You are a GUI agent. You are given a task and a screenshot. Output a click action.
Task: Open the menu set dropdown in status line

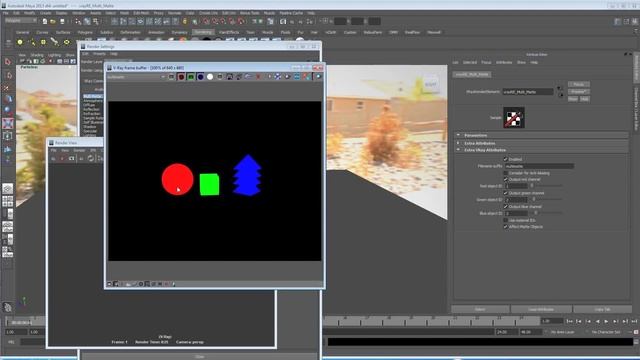tap(20, 20)
